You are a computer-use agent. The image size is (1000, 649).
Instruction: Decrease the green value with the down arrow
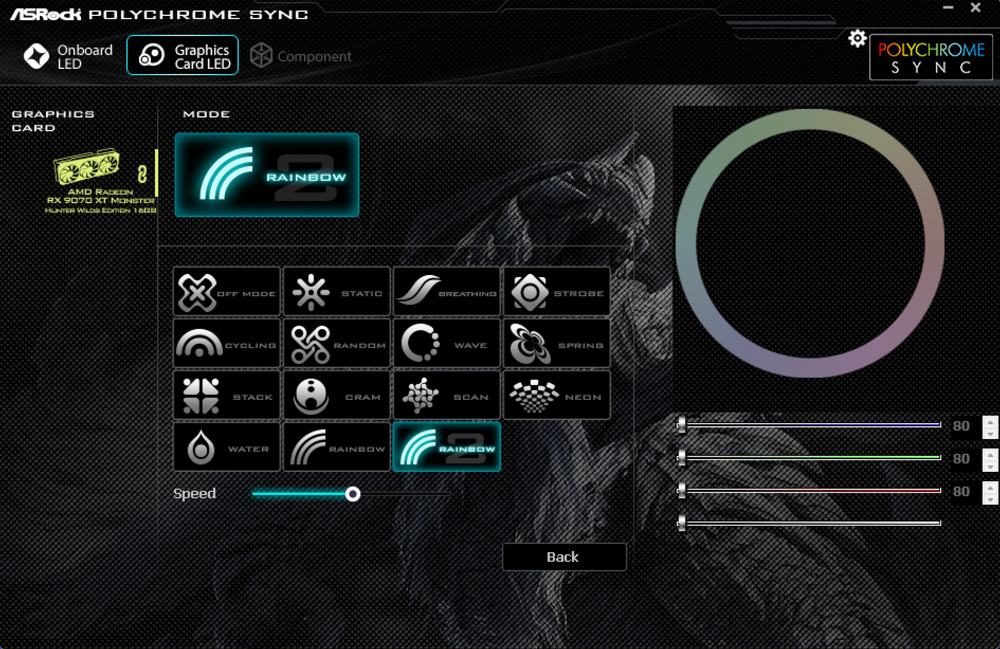[990, 465]
